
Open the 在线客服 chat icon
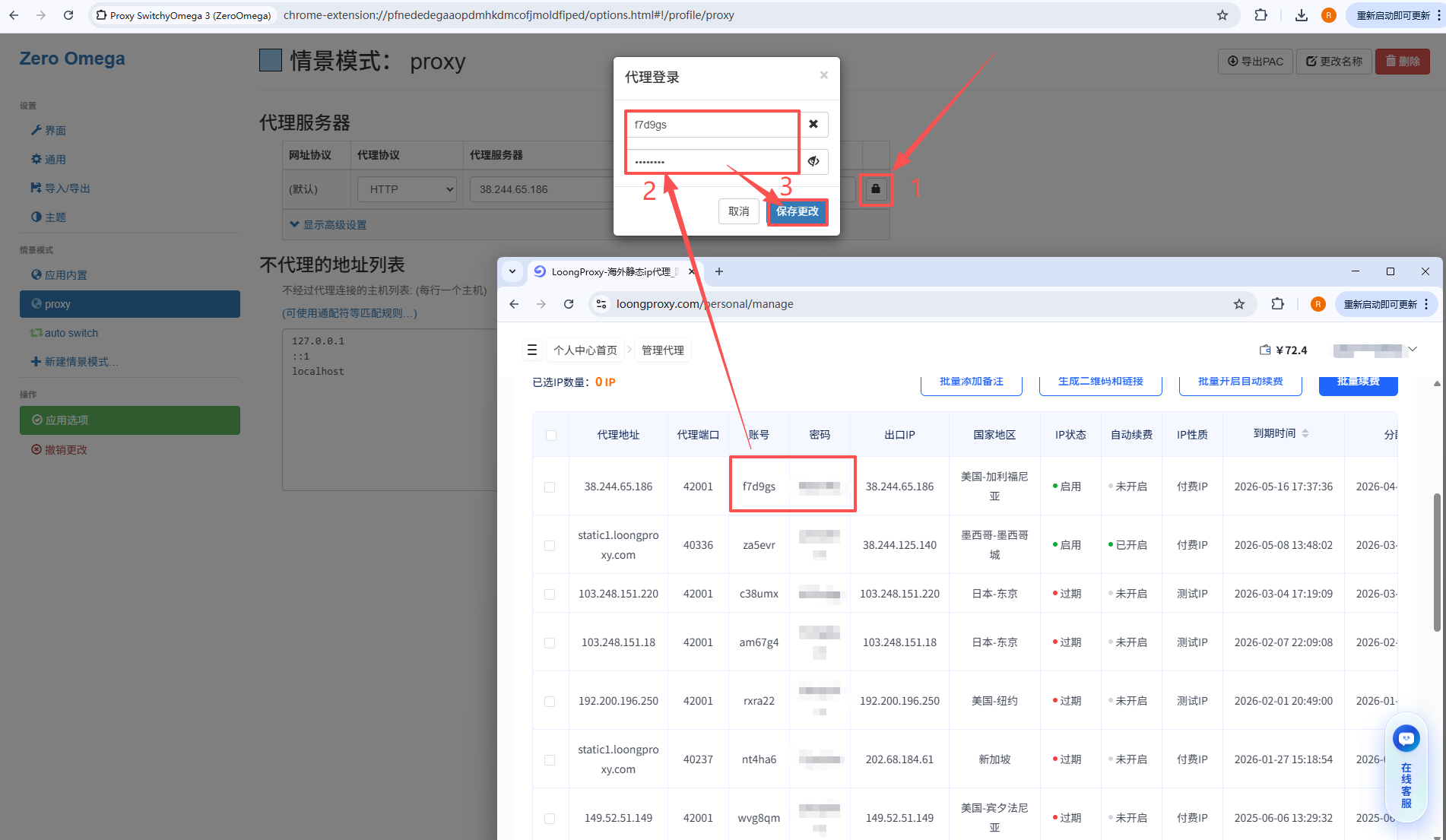pyautogui.click(x=1406, y=738)
